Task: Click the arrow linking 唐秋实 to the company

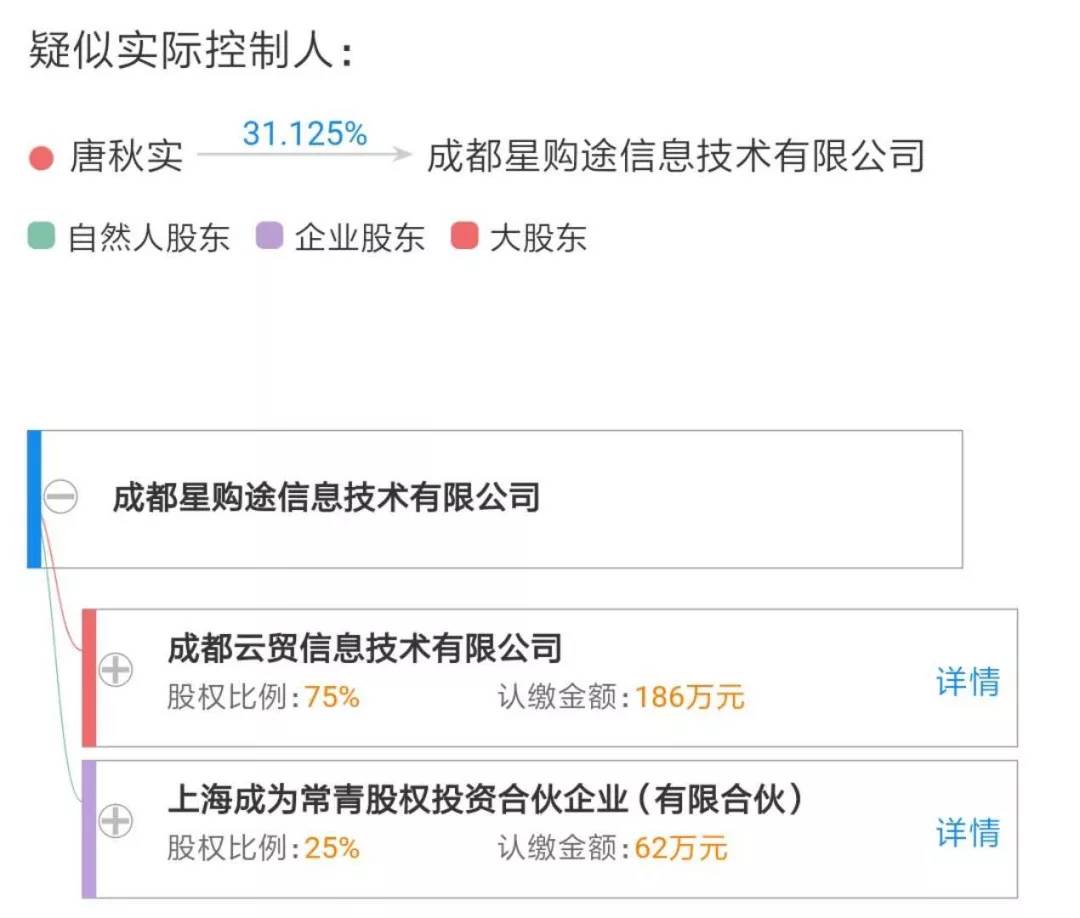Action: point(305,157)
